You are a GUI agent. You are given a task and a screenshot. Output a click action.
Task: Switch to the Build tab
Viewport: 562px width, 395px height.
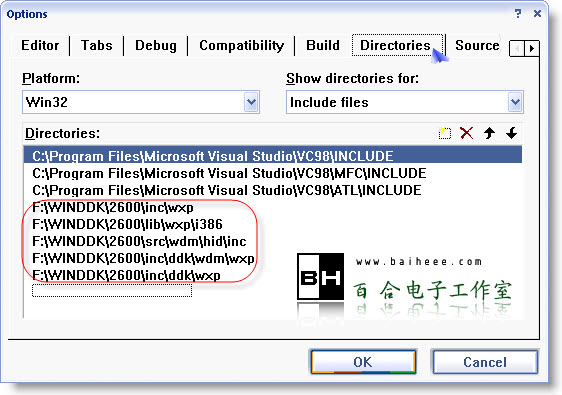pyautogui.click(x=323, y=46)
